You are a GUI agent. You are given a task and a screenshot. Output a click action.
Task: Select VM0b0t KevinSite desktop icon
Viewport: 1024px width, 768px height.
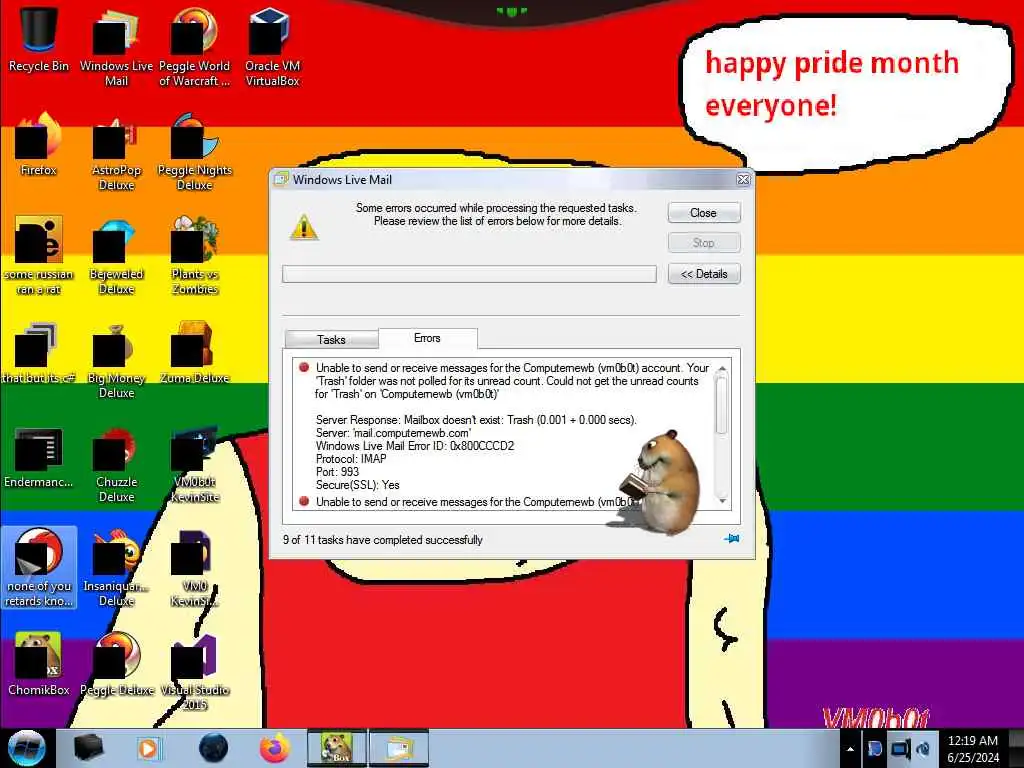[x=194, y=465]
